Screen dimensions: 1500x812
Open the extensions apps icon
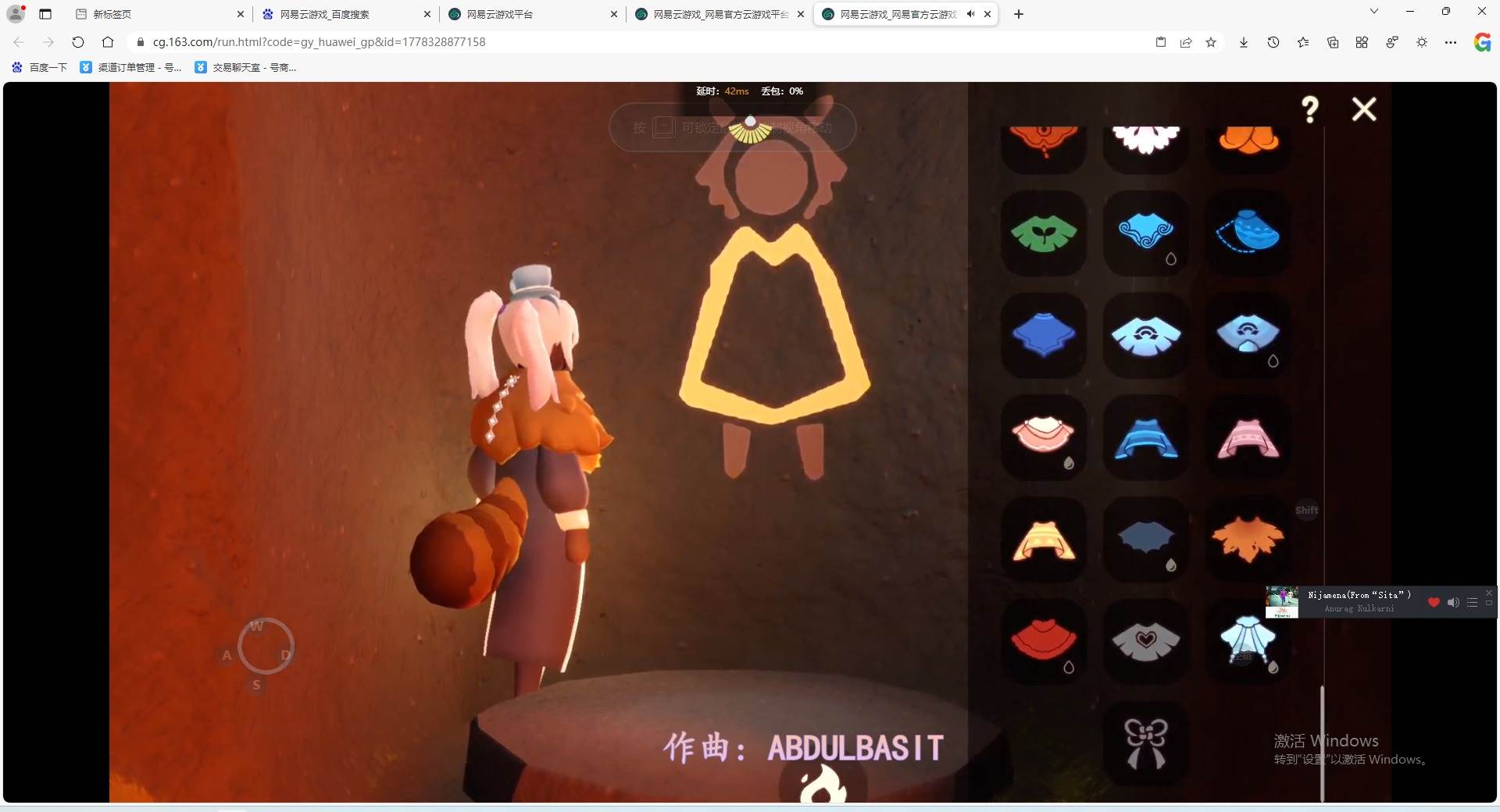pos(1362,42)
